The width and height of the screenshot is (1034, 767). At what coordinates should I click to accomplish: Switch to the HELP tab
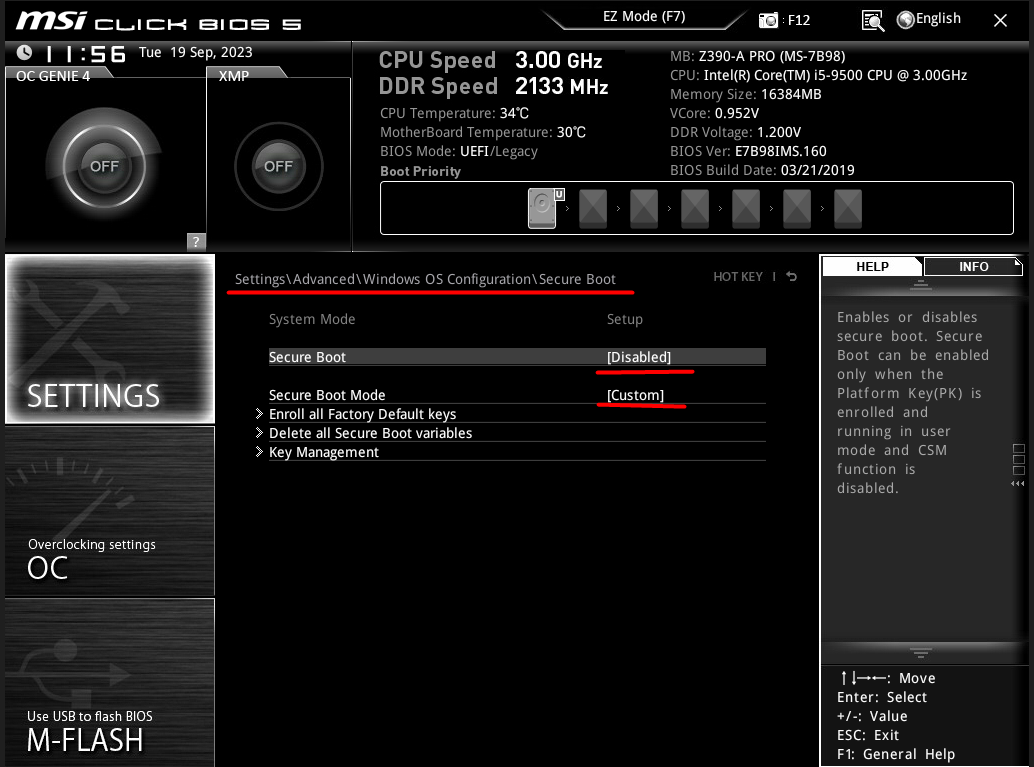point(871,266)
